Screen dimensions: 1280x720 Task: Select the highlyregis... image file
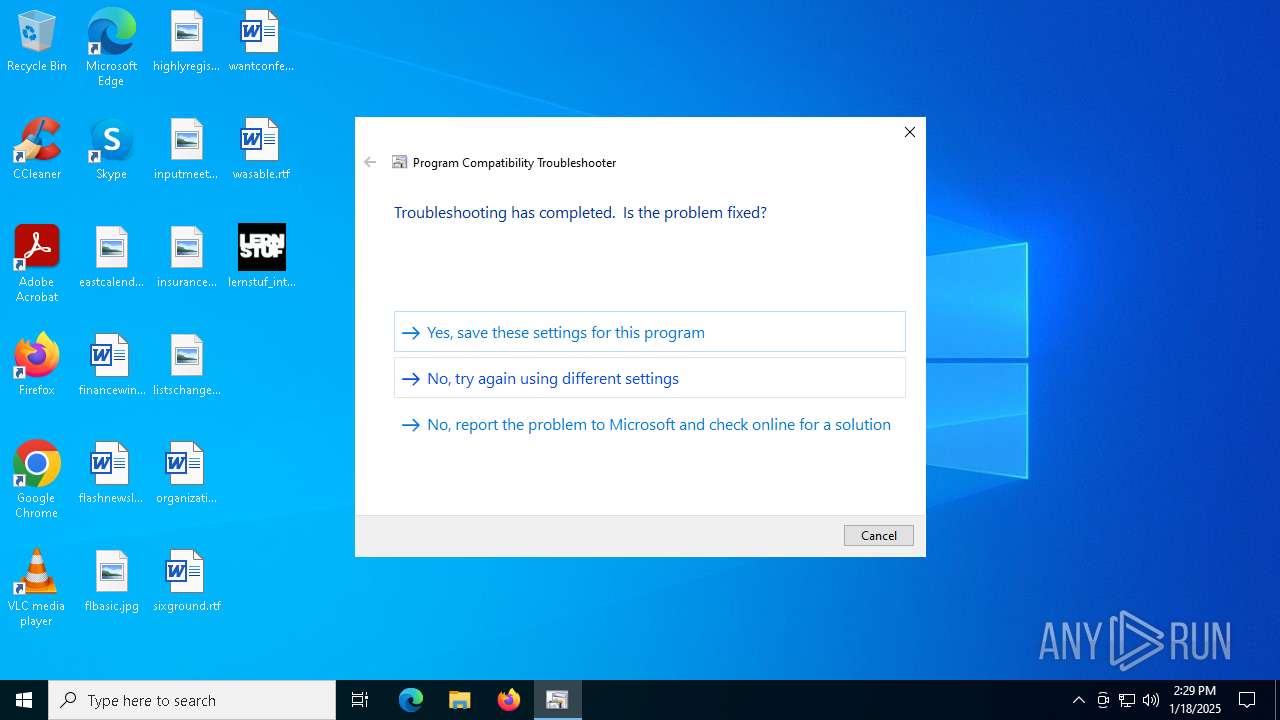[x=186, y=42]
